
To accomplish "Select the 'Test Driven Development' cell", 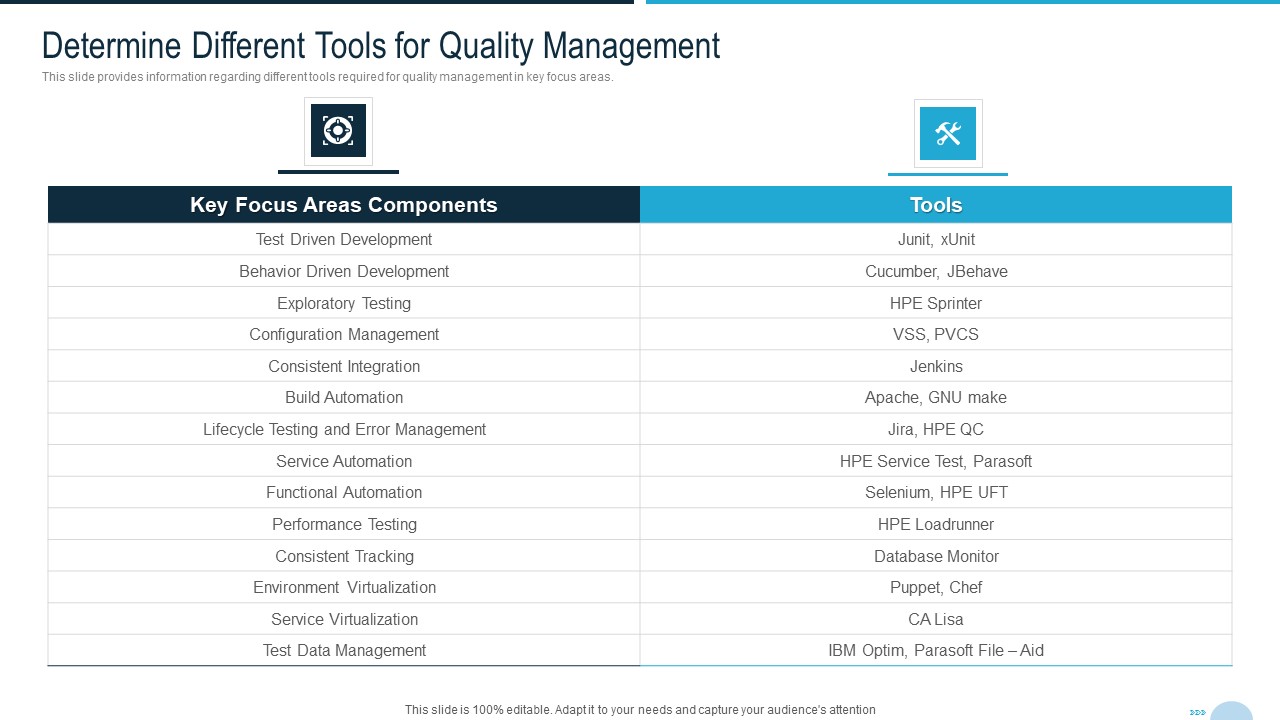I will [344, 239].
